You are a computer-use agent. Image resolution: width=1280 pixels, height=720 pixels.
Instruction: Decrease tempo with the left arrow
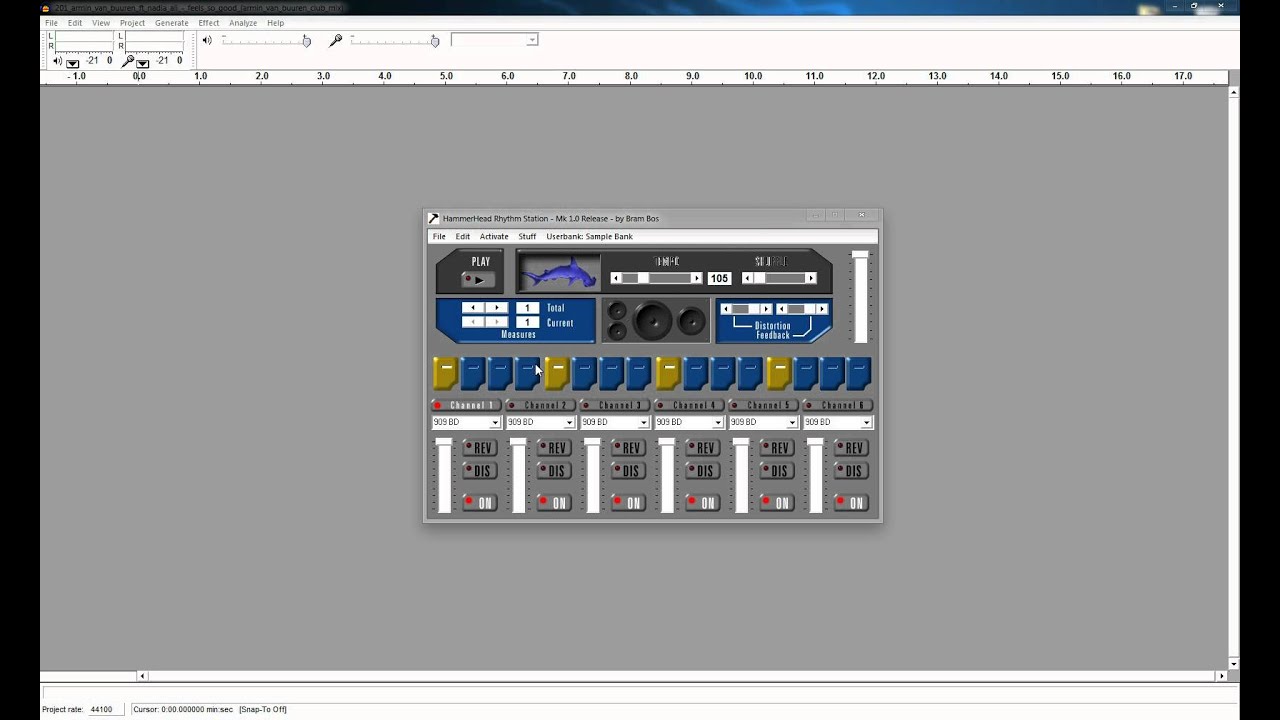616,278
